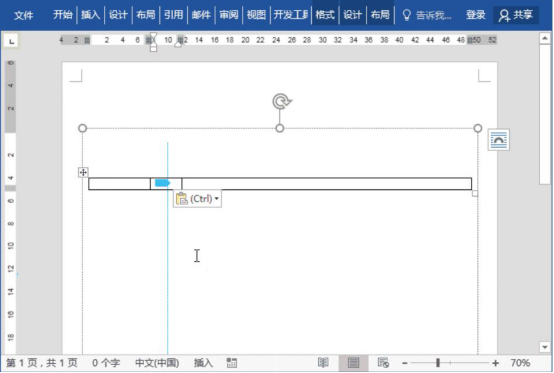Click the table move handle cross icon
This screenshot has width=554, height=373.
[x=83, y=172]
